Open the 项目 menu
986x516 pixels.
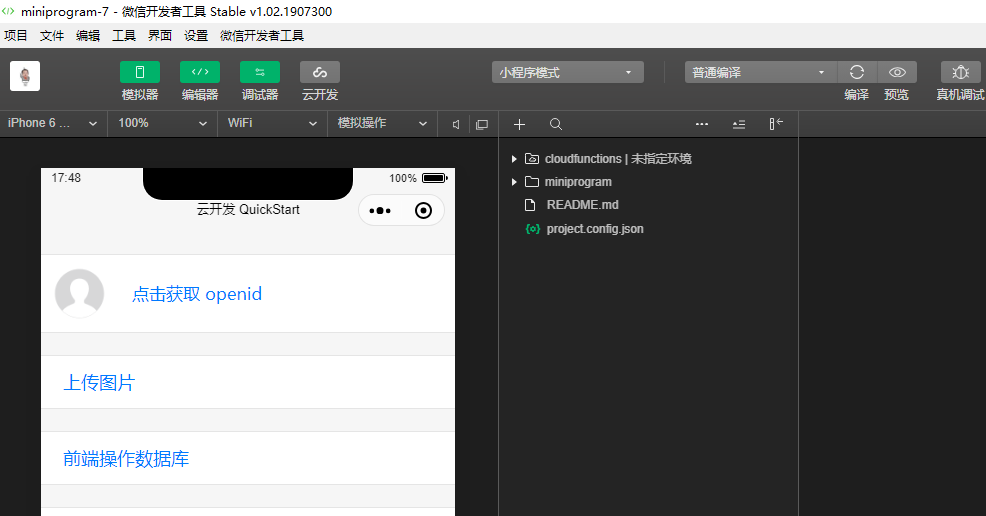(16, 36)
